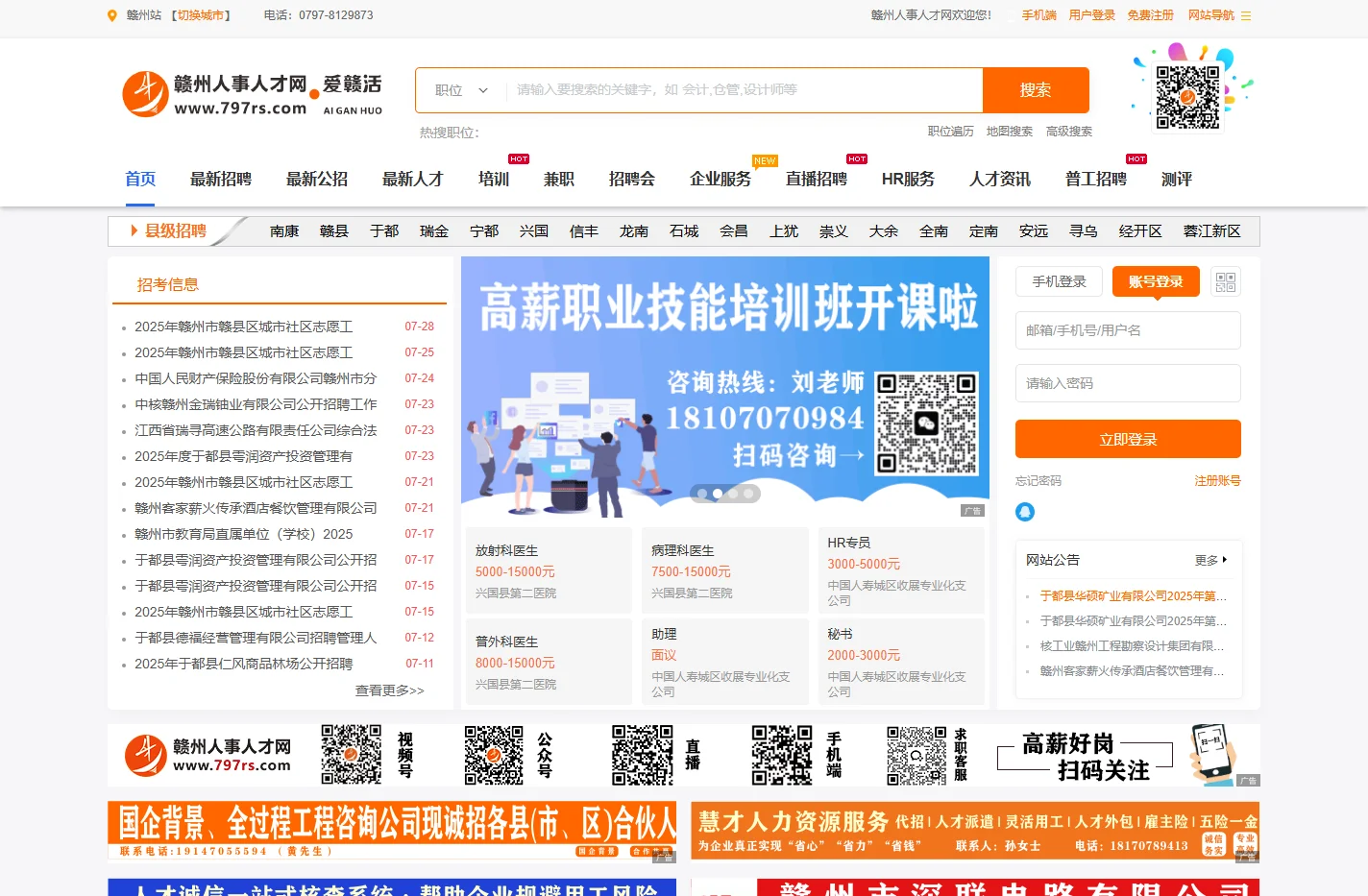Click the 公众号 QR code

tap(494, 755)
